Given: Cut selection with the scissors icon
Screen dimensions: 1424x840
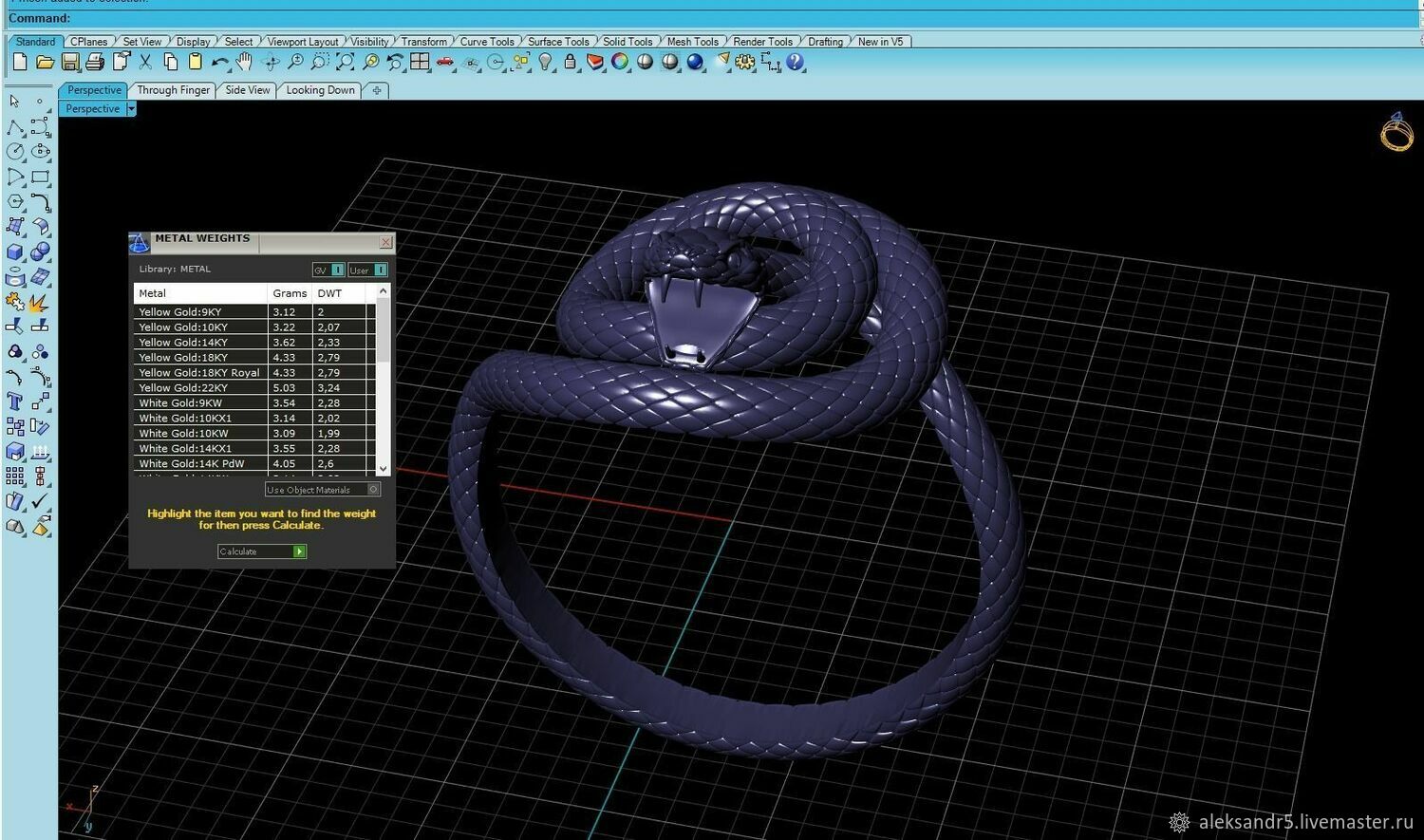Looking at the screenshot, I should (145, 63).
